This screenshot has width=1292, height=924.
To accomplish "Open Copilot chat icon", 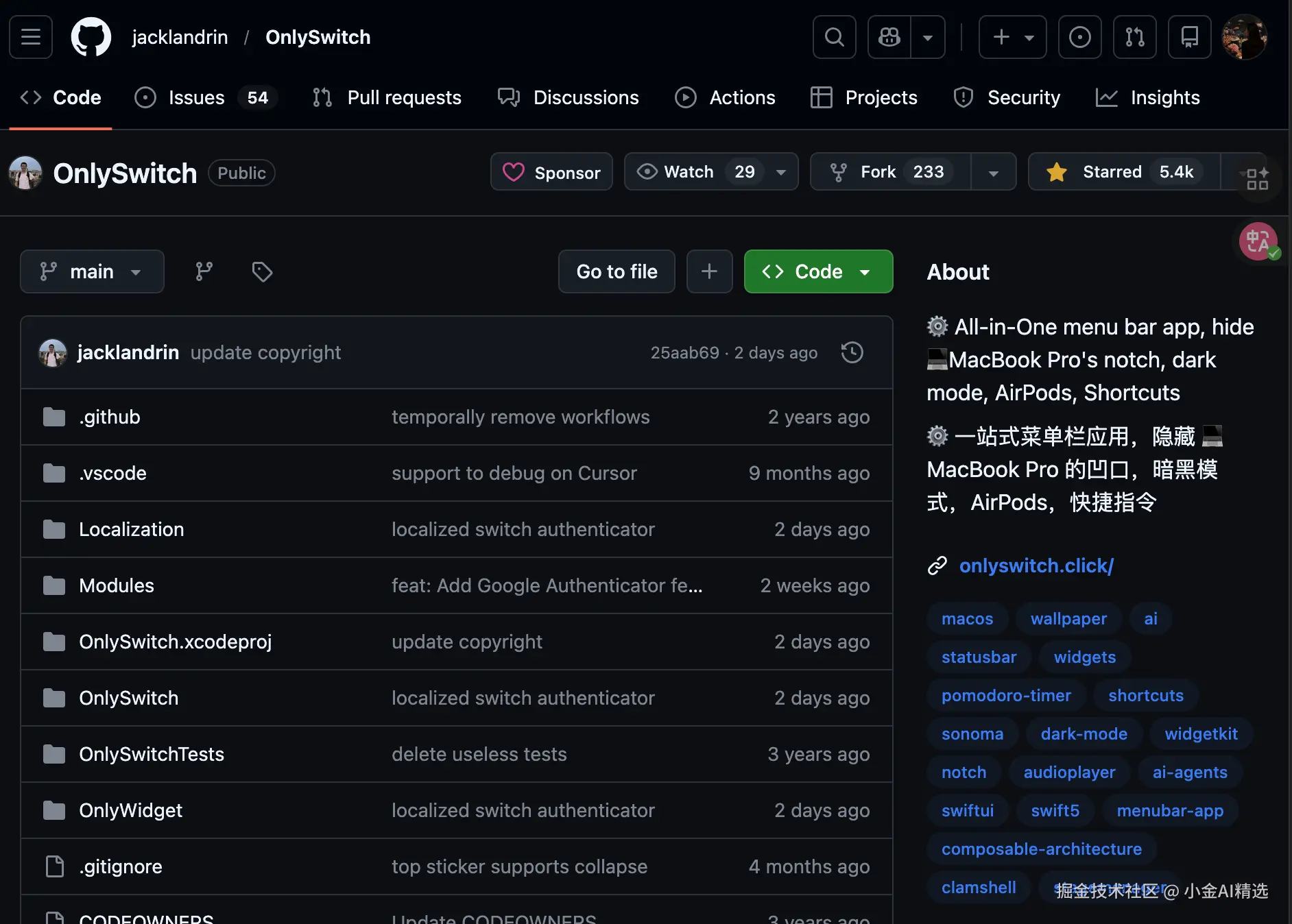I will tap(889, 37).
